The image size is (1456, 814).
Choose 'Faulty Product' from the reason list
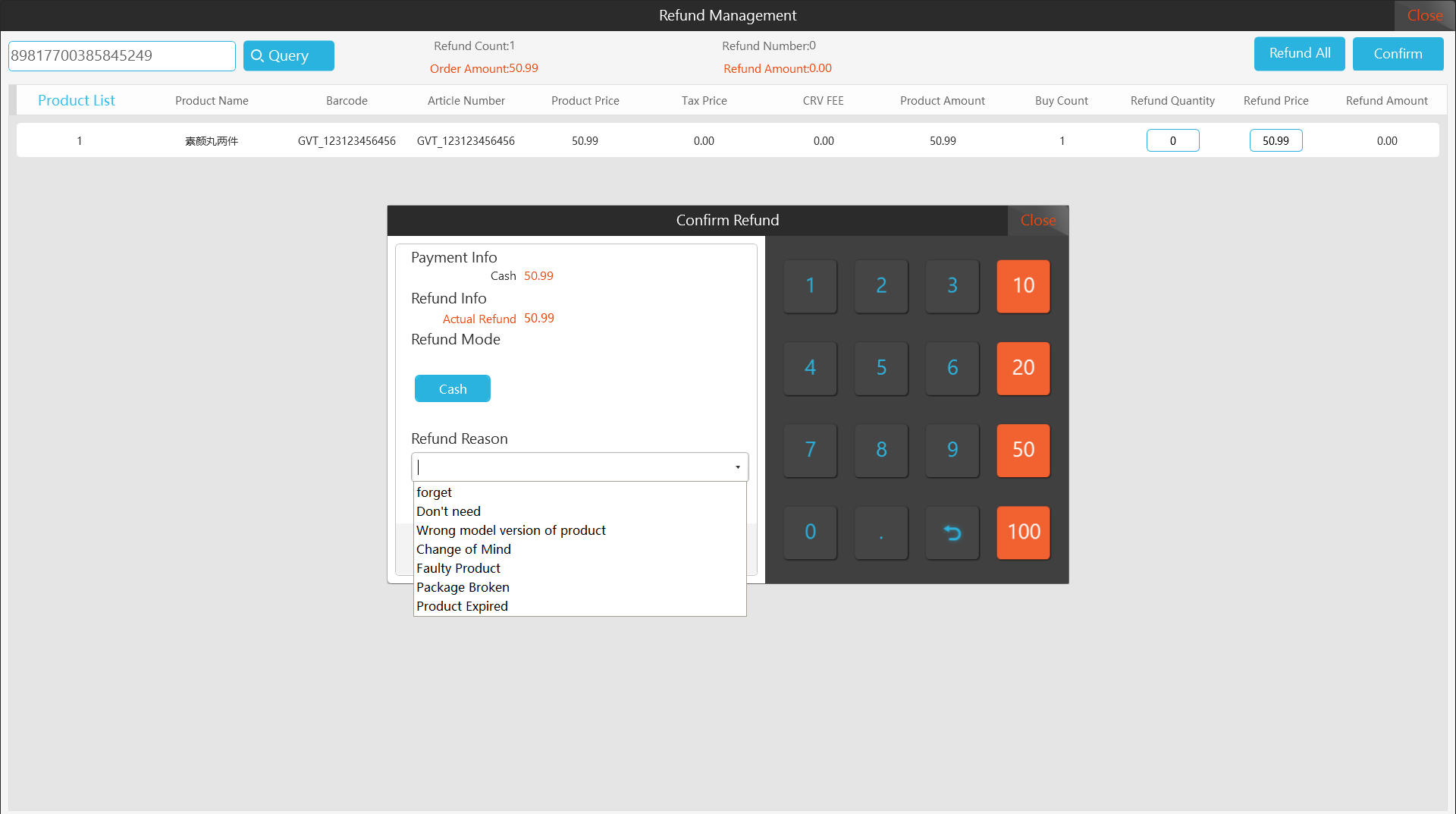(x=458, y=568)
